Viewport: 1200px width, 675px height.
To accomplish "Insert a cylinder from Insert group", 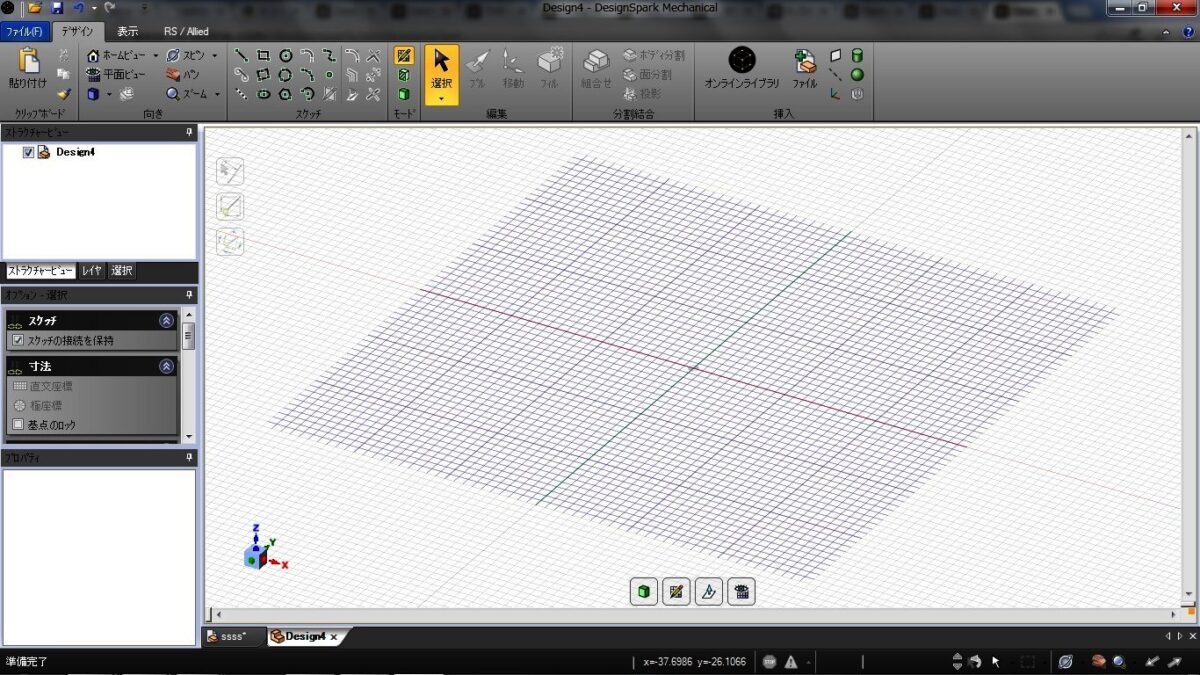I will tap(857, 56).
